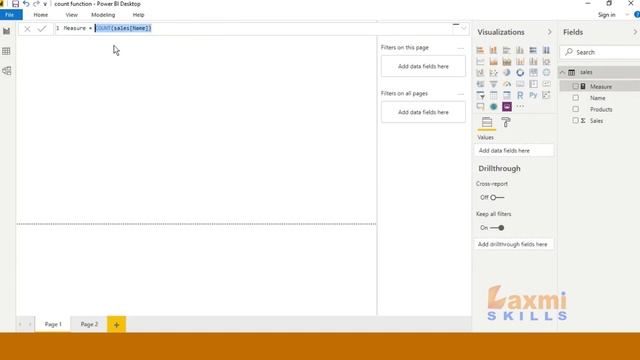Select the Stacked column chart visual
Image resolution: width=640 pixels, height=360 pixels.
click(x=493, y=50)
